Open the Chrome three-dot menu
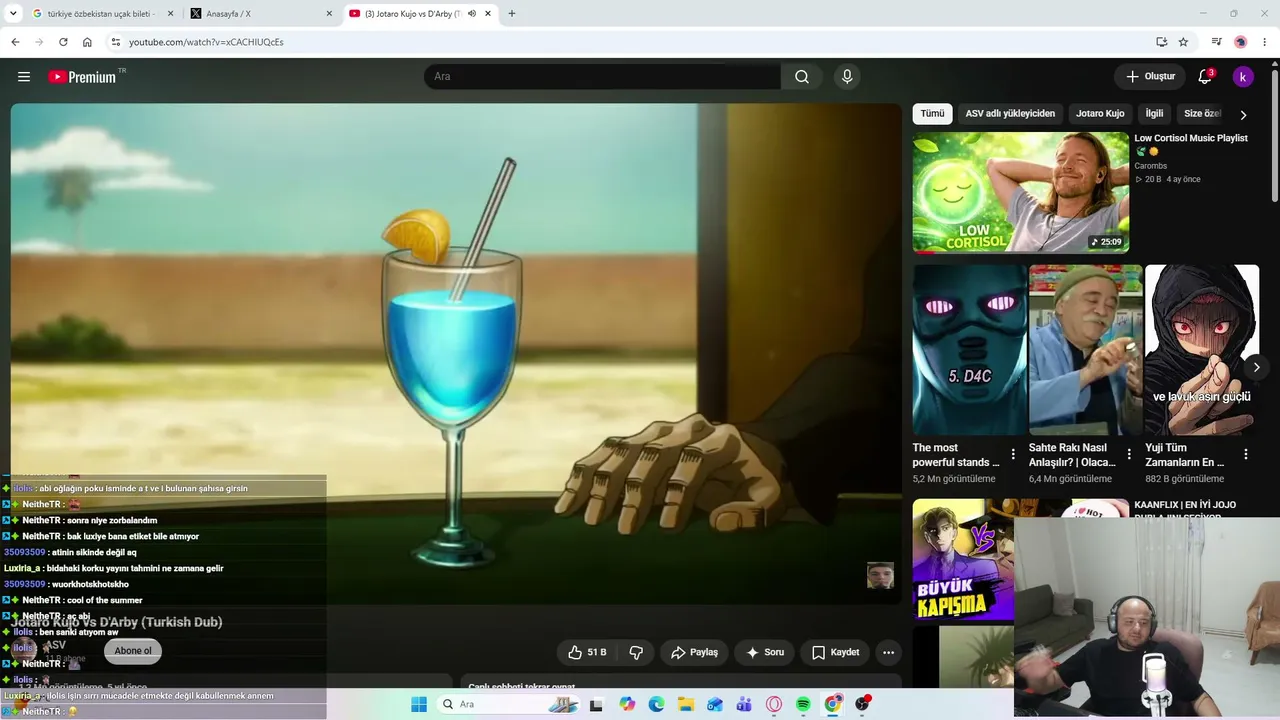The image size is (1280, 720). (1264, 42)
